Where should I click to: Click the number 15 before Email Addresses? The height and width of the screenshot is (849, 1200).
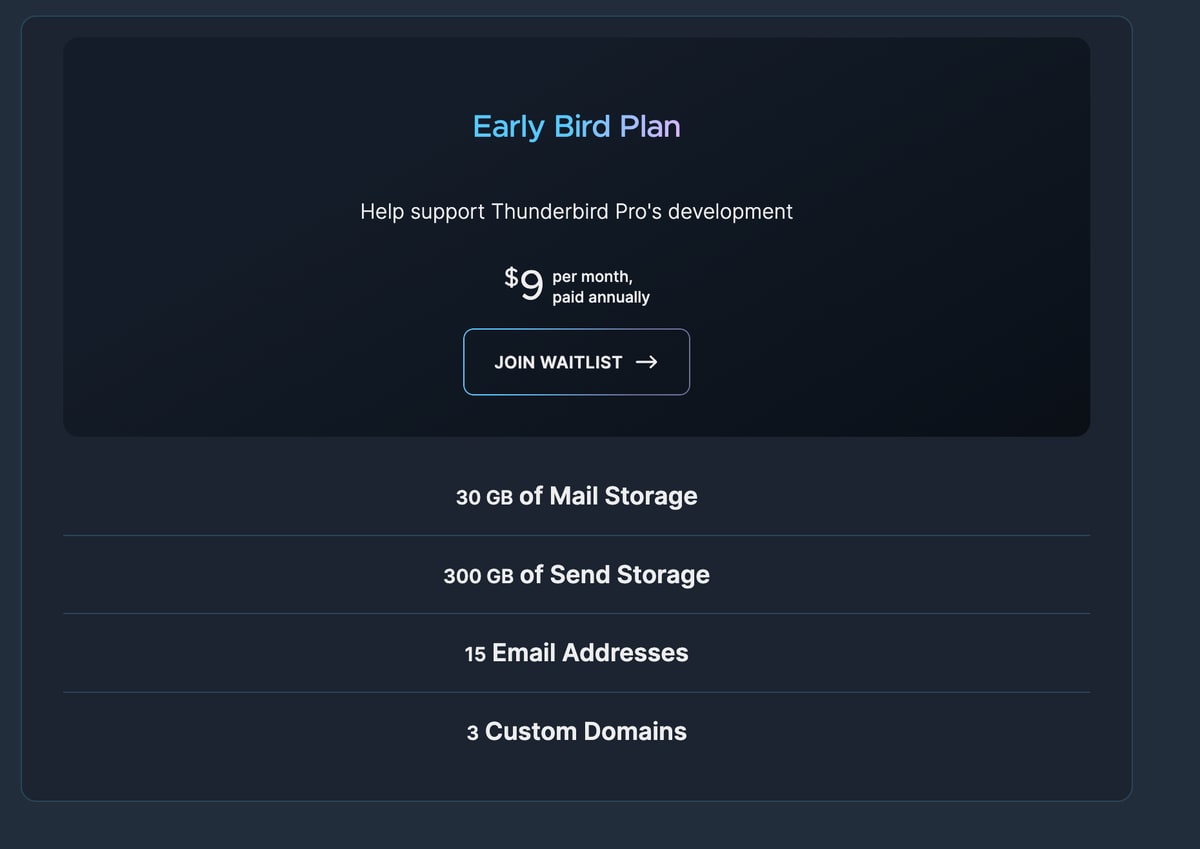pyautogui.click(x=475, y=654)
